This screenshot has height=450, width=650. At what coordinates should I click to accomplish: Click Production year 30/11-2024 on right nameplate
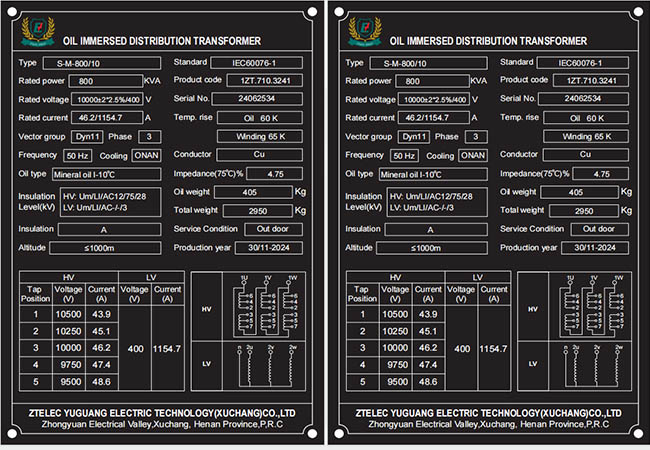pos(595,248)
